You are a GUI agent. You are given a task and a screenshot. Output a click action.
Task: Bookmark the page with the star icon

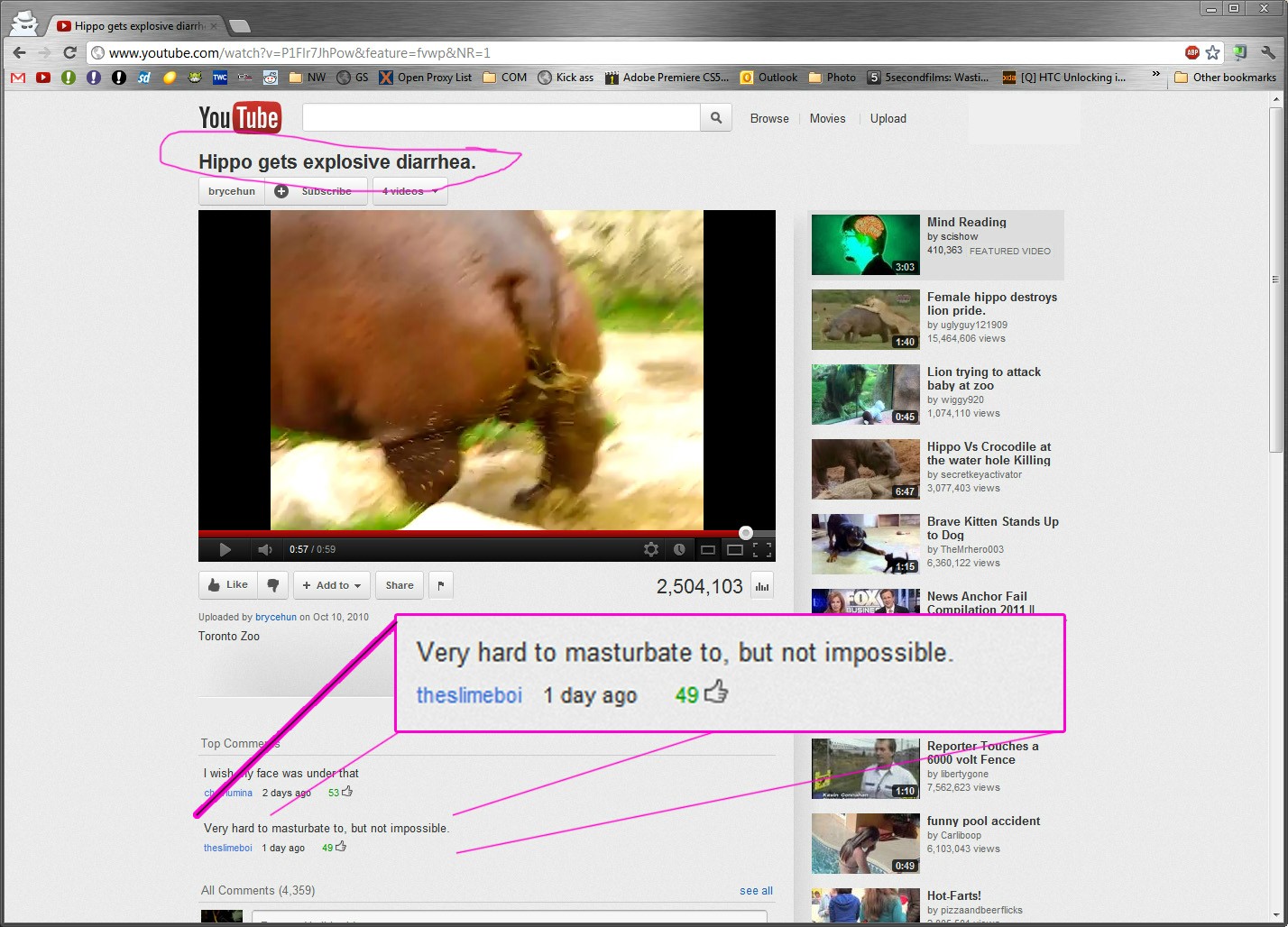coord(1213,52)
